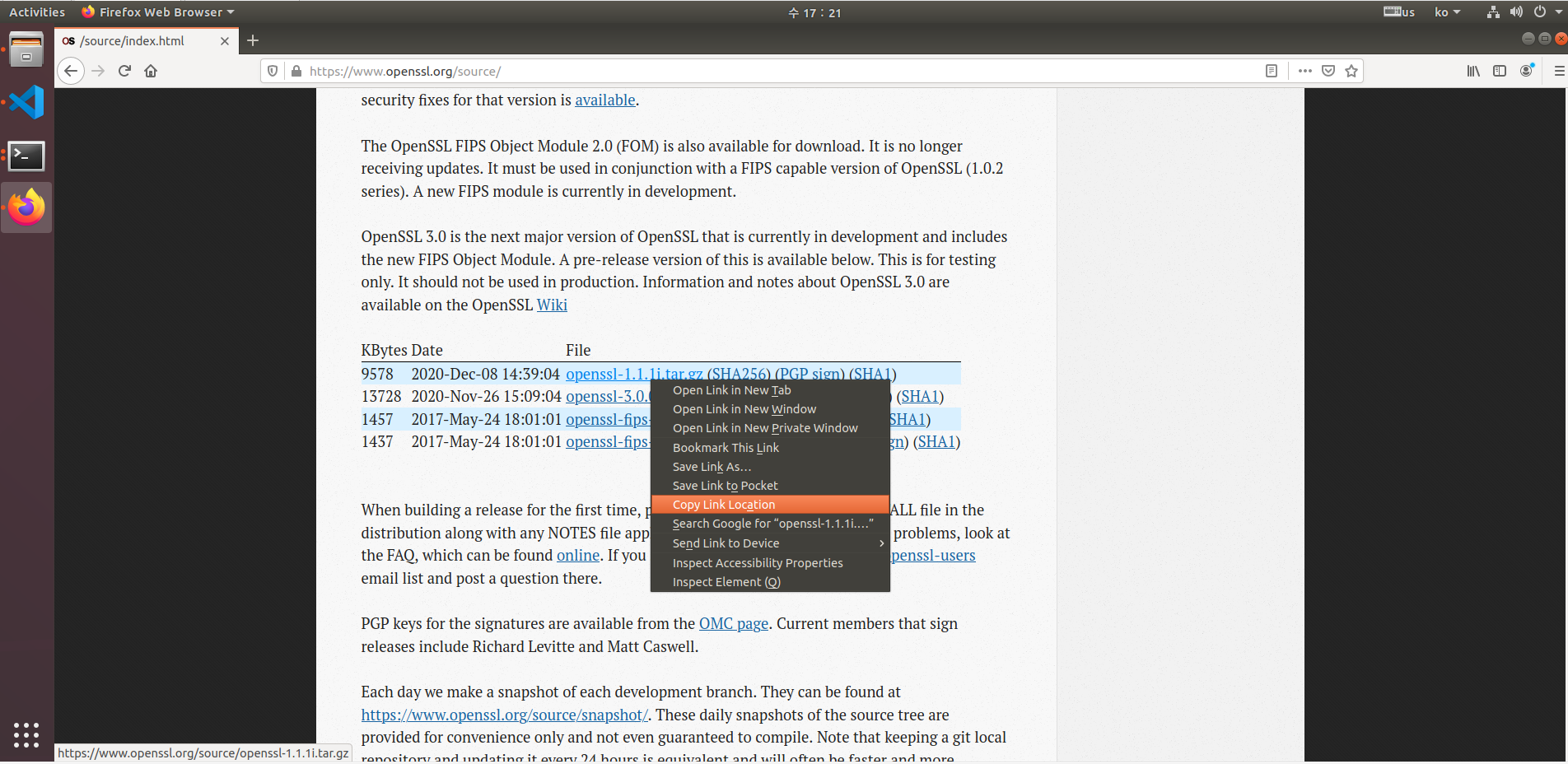Open the network status indicator
Image resolution: width=1568 pixels, height=764 pixels.
tap(1493, 12)
